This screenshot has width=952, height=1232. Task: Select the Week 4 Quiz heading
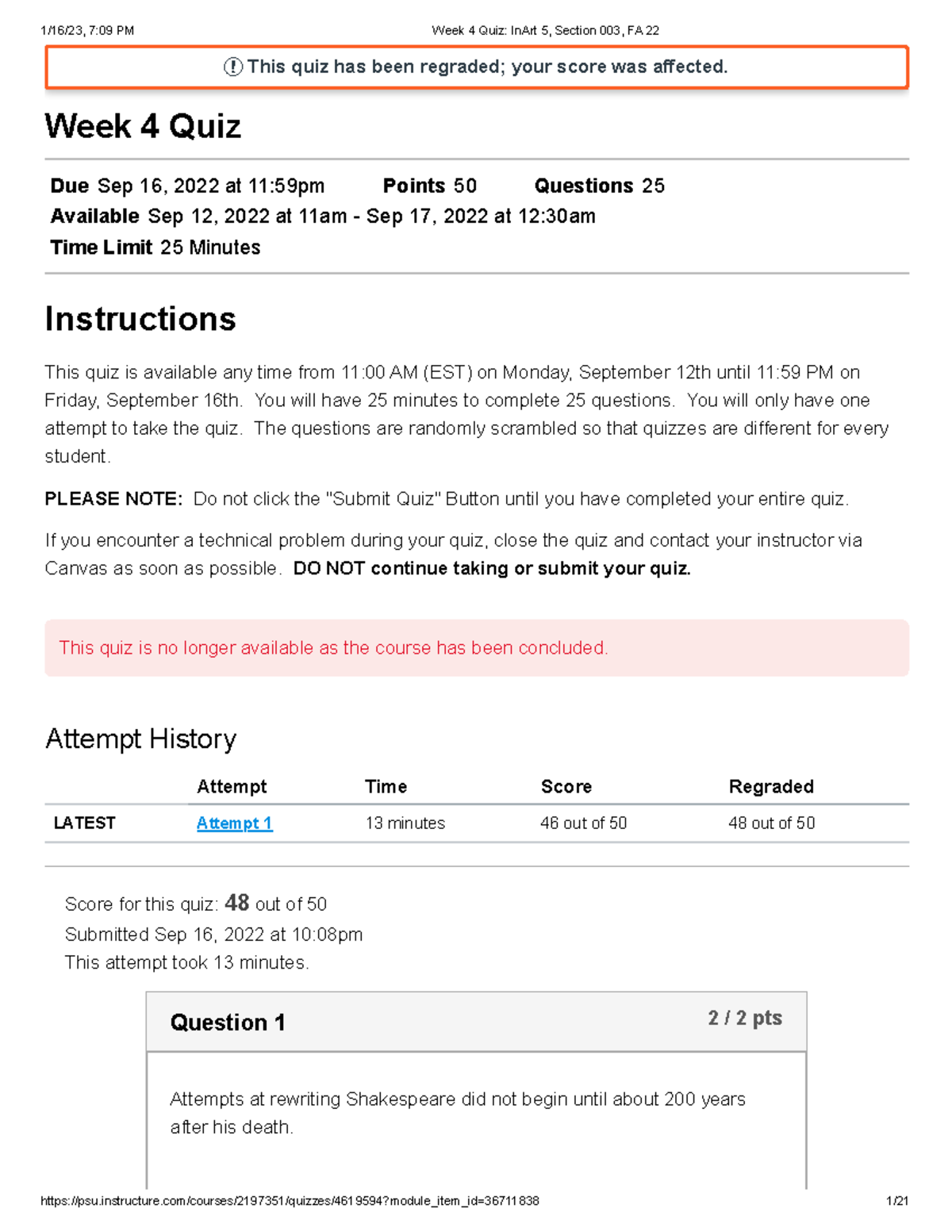tap(143, 127)
